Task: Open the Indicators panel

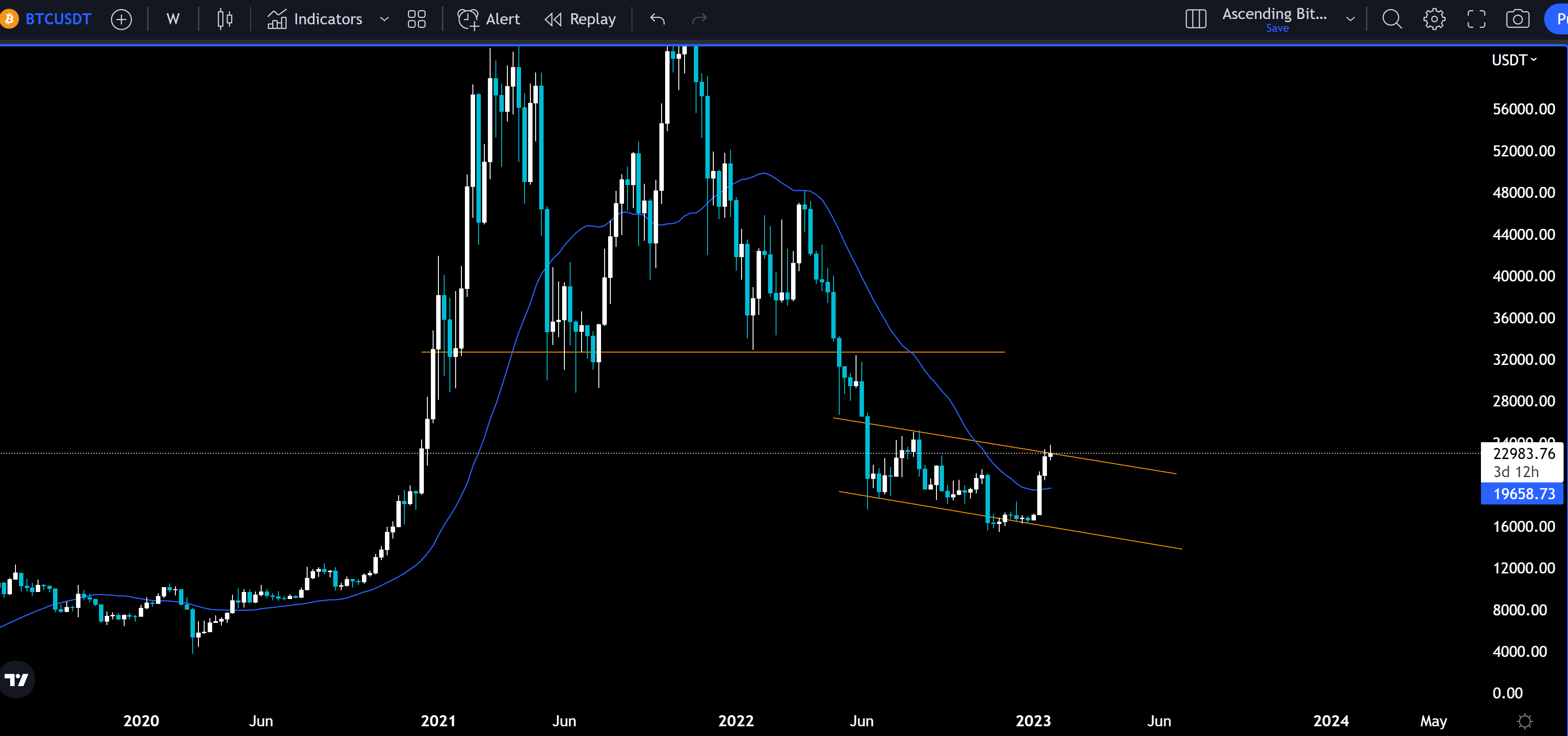Action: tap(315, 19)
